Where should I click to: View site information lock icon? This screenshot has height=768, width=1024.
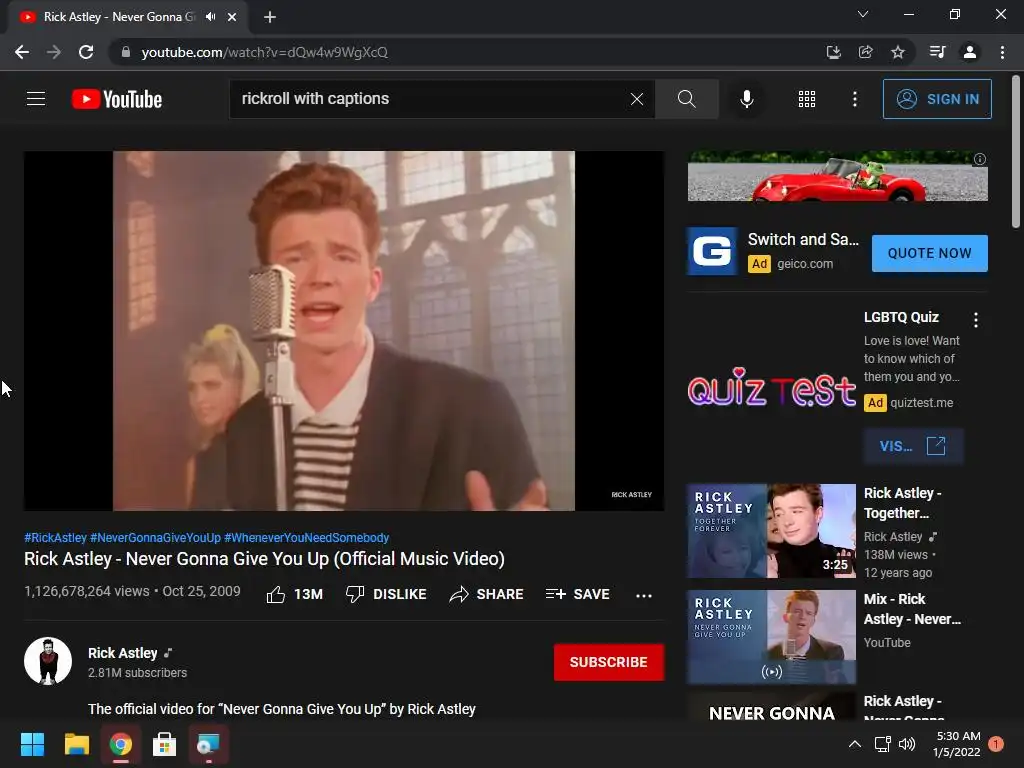coord(125,52)
